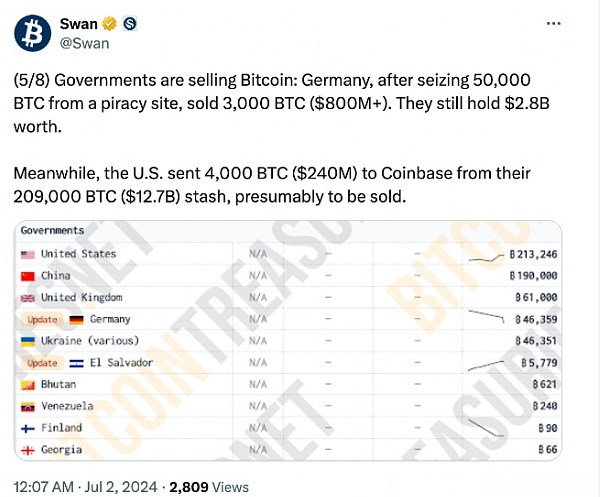
Task: Click the United States flag icon
Action: 28,254
